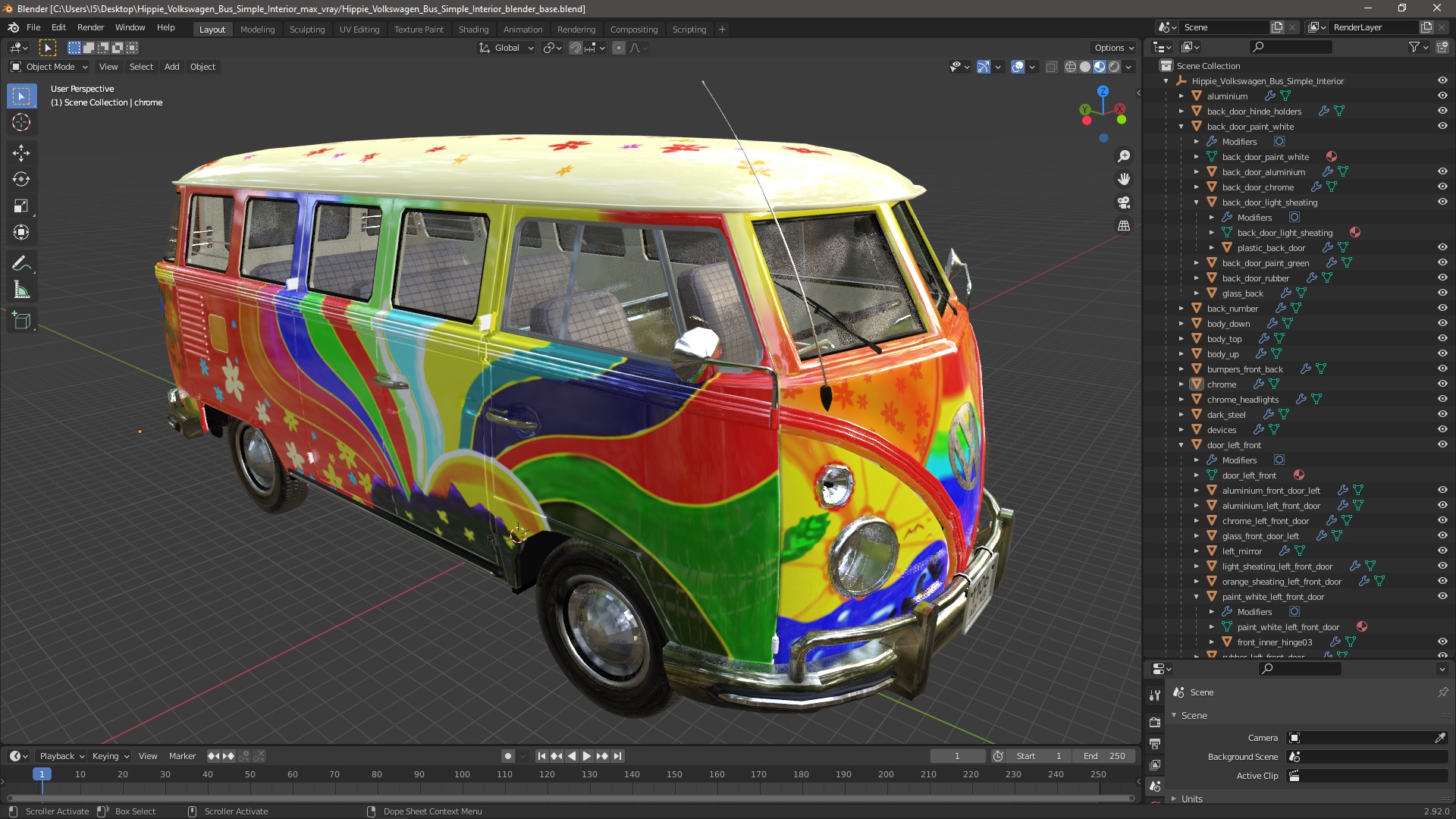The width and height of the screenshot is (1456, 819).
Task: Activate the Transform tool
Action: (21, 232)
